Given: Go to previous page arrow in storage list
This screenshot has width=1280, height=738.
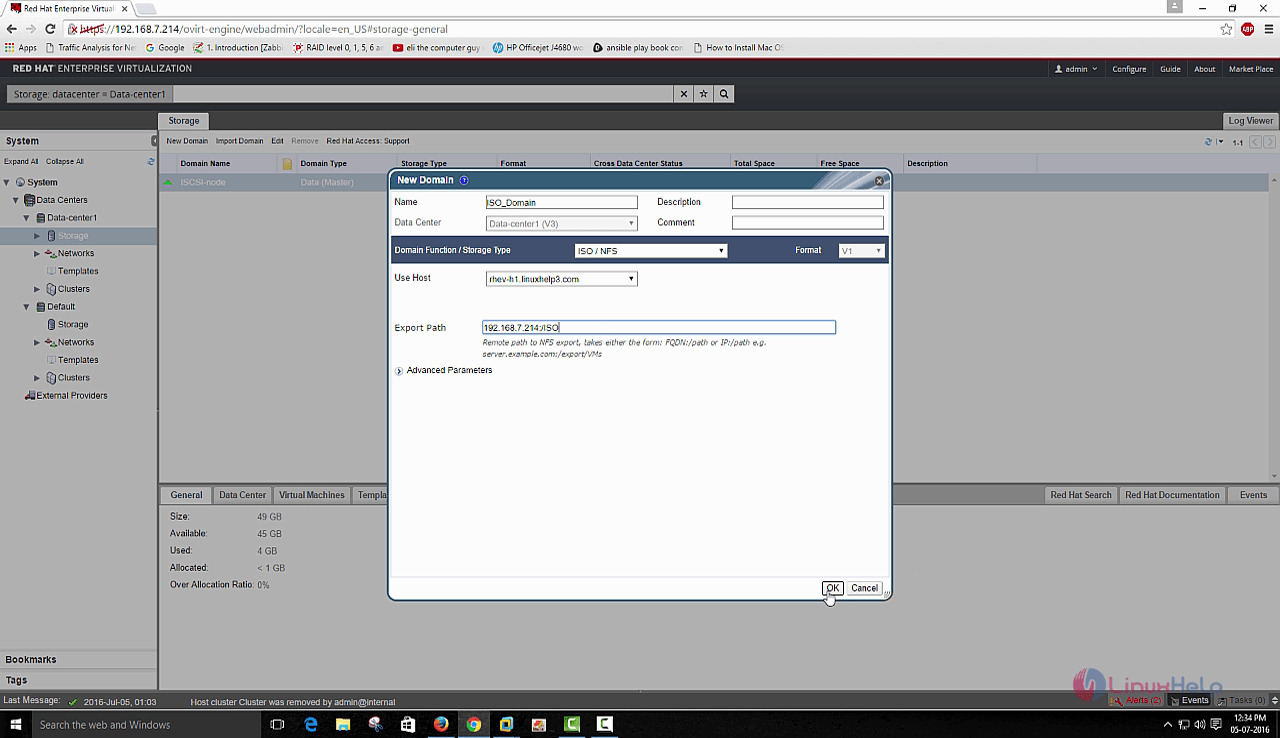Looking at the screenshot, I should (x=1256, y=142).
